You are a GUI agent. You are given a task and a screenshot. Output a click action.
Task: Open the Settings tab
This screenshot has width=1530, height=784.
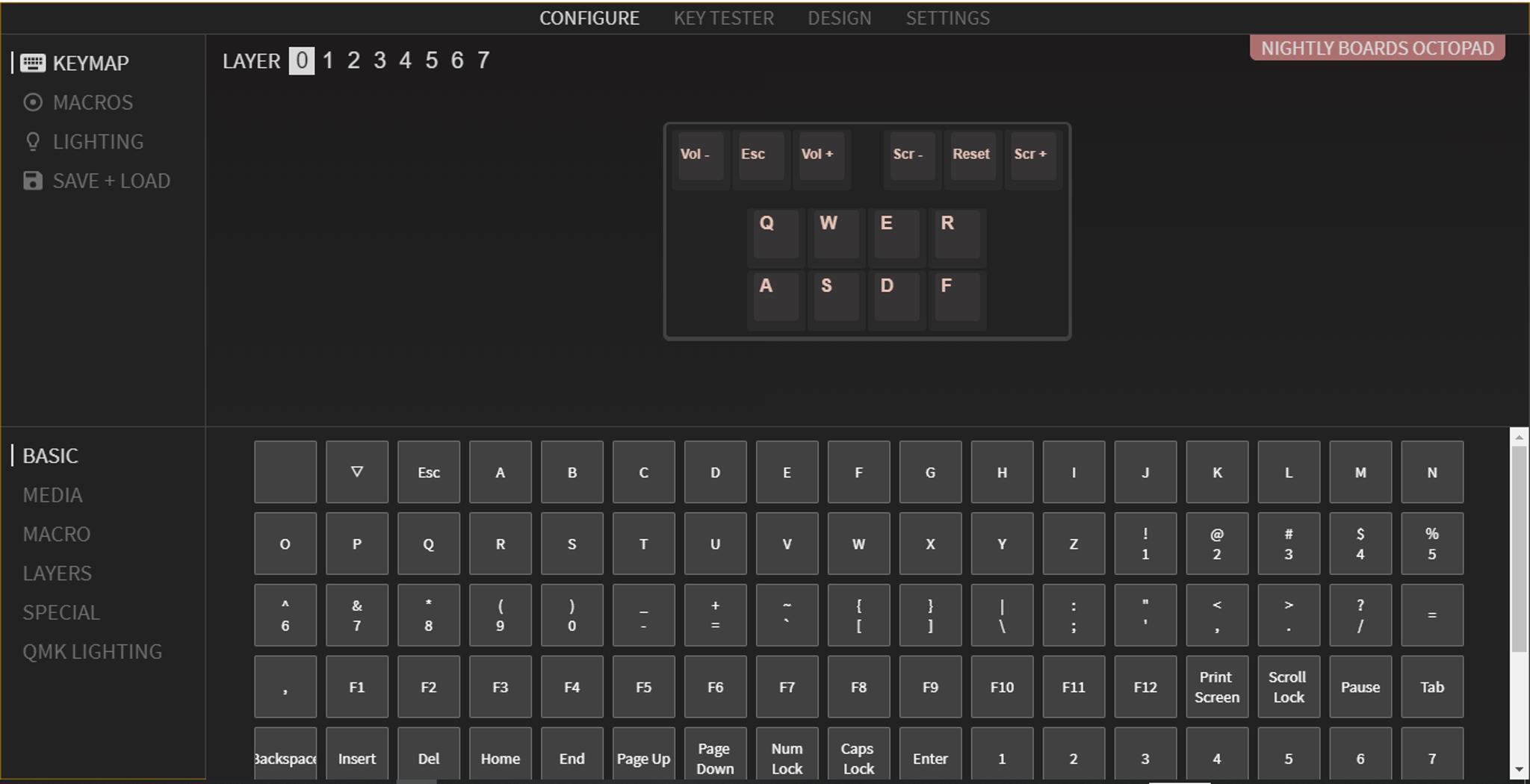tap(947, 18)
